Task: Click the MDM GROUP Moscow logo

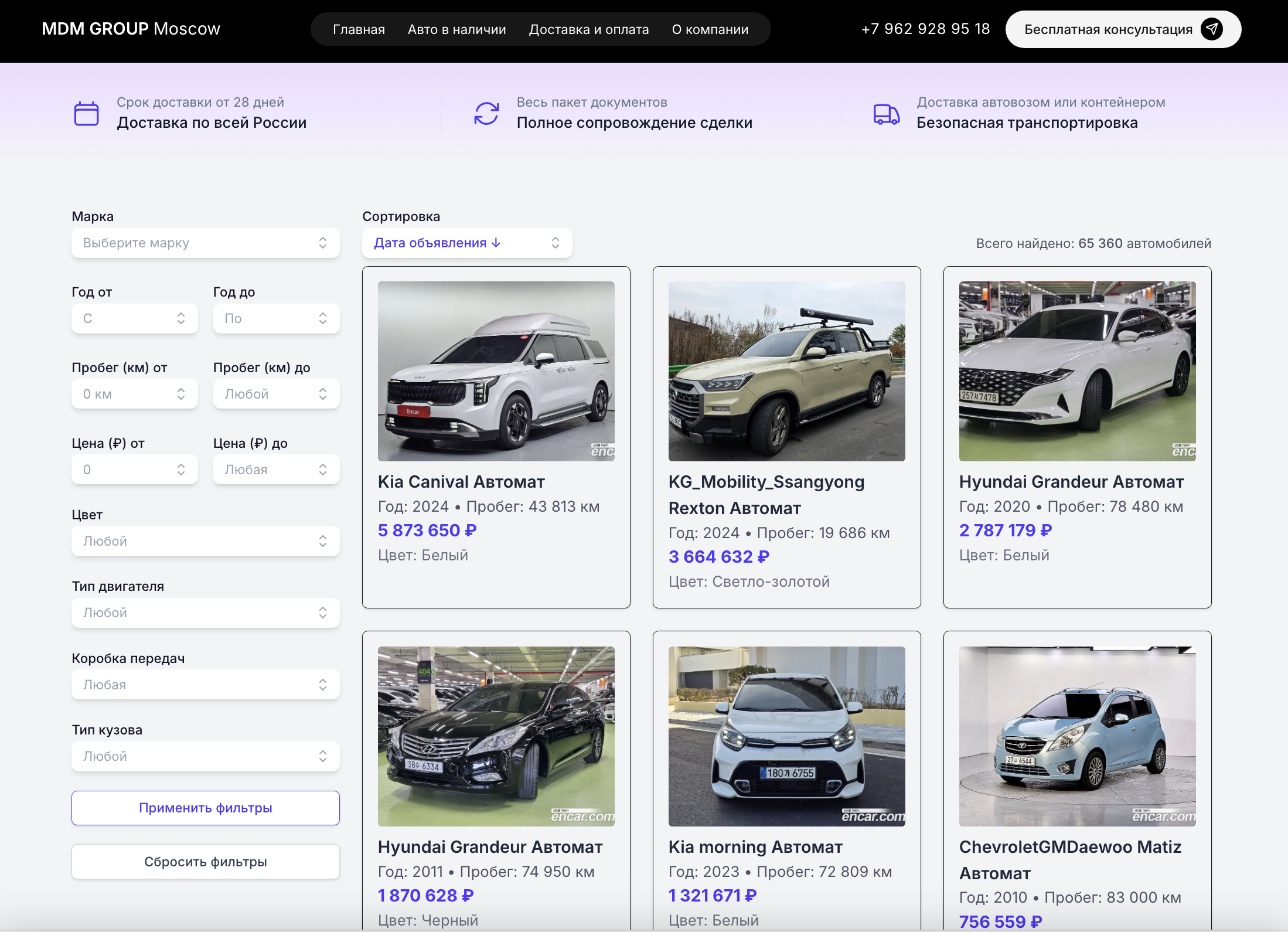Action: (131, 29)
